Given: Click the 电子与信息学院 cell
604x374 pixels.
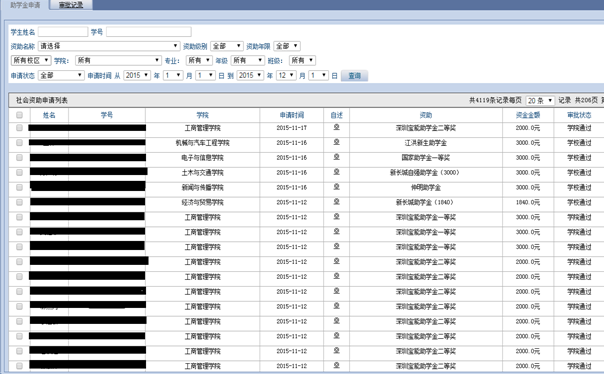Looking at the screenshot, I should (202, 158).
